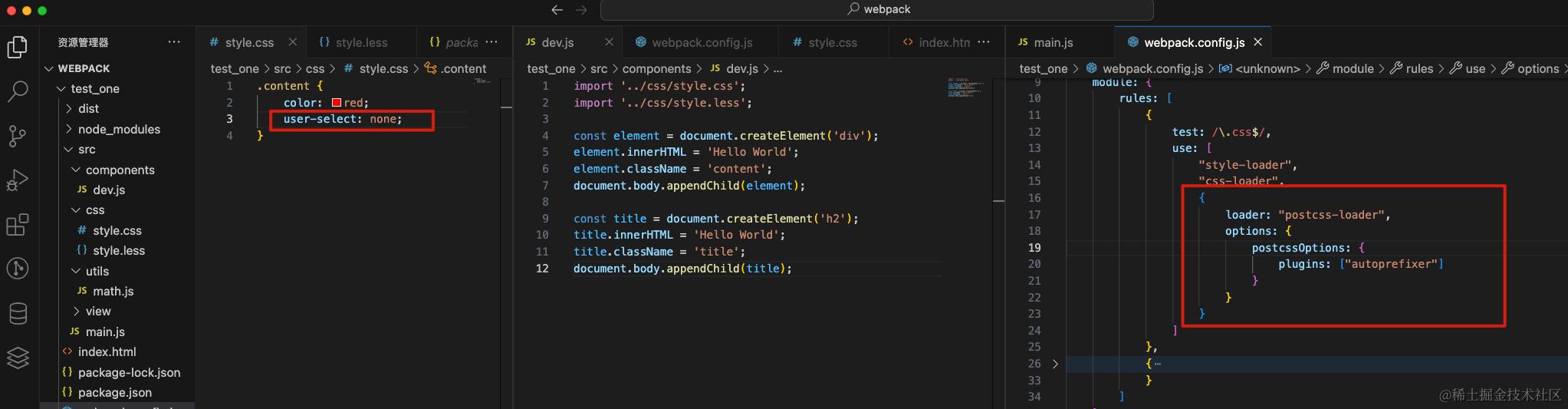1568x409 pixels.
Task: Open the Search view in activity bar
Action: [x=18, y=91]
